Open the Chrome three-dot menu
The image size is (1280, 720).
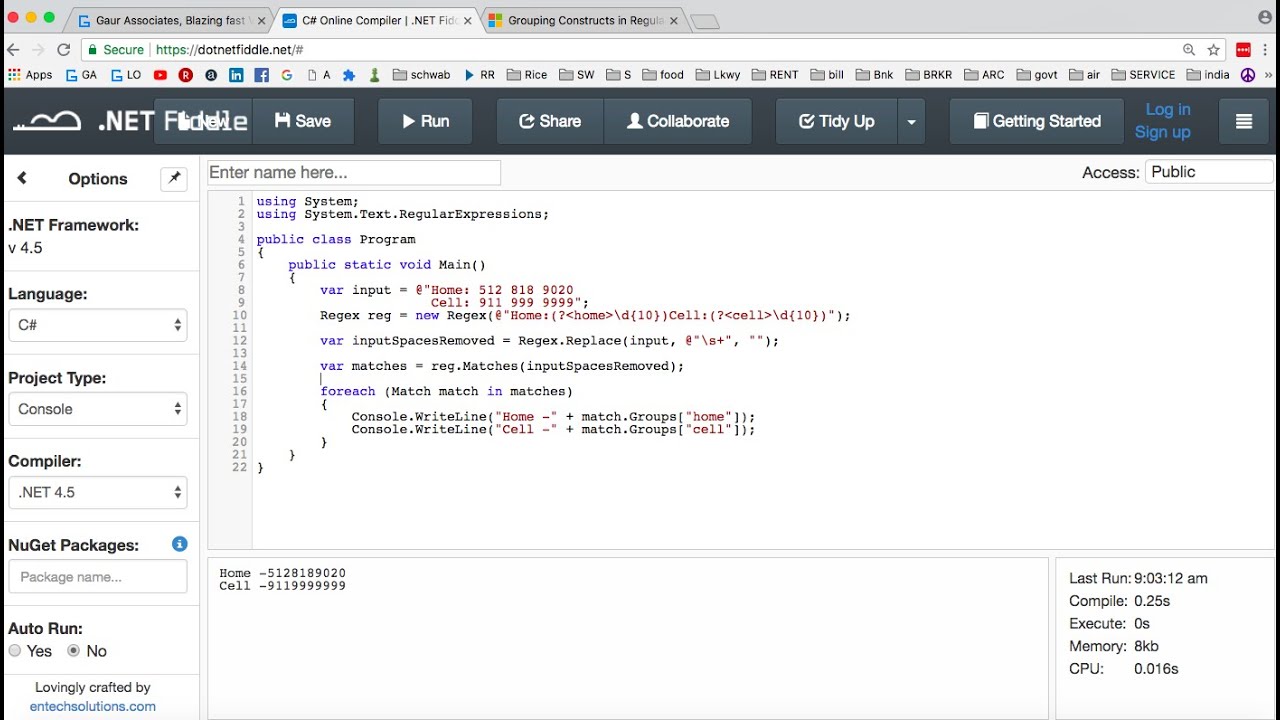click(x=1266, y=49)
